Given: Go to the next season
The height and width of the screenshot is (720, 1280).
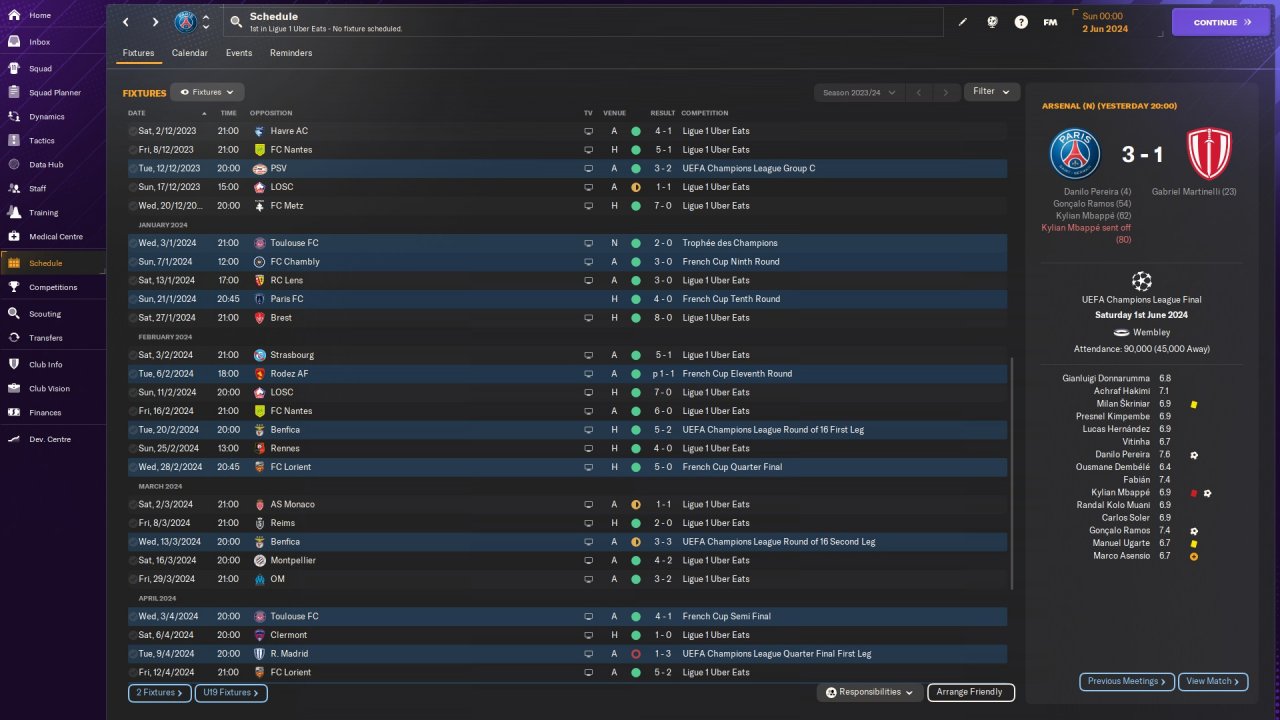Looking at the screenshot, I should click(x=946, y=92).
